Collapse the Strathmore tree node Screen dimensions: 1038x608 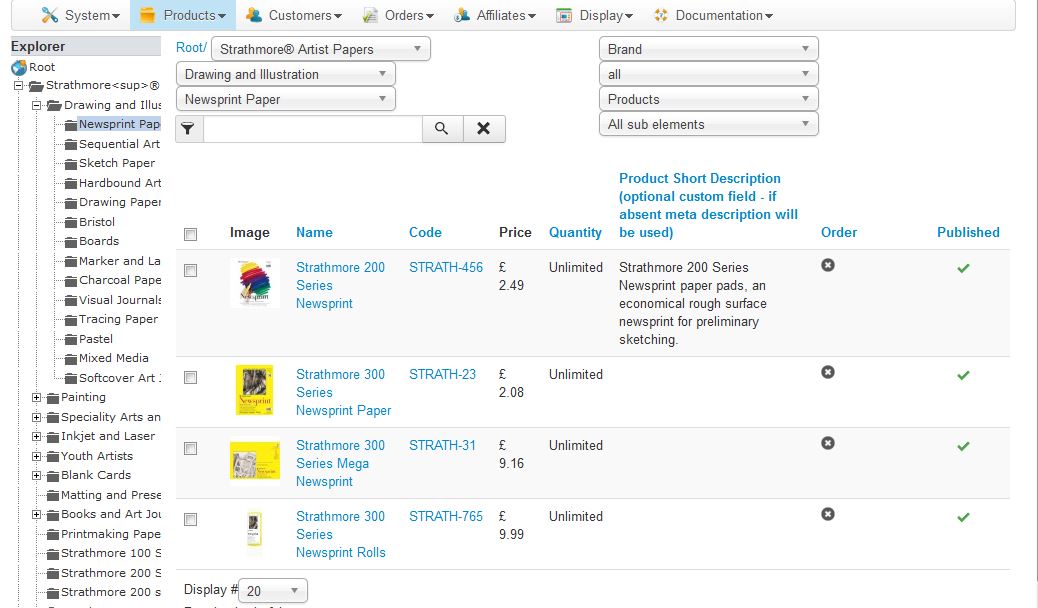tap(19, 85)
